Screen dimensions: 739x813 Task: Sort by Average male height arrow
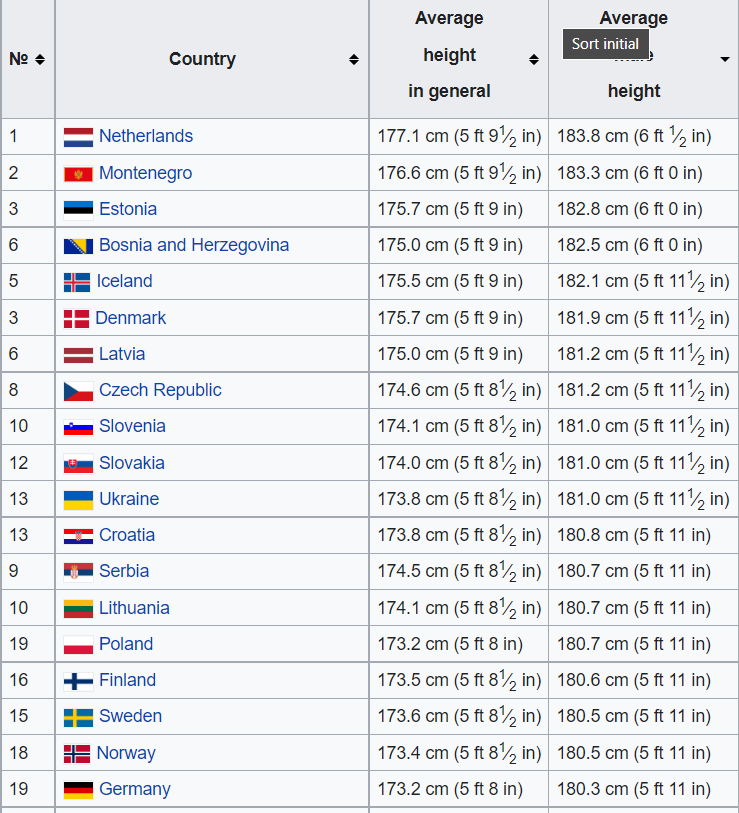point(725,59)
